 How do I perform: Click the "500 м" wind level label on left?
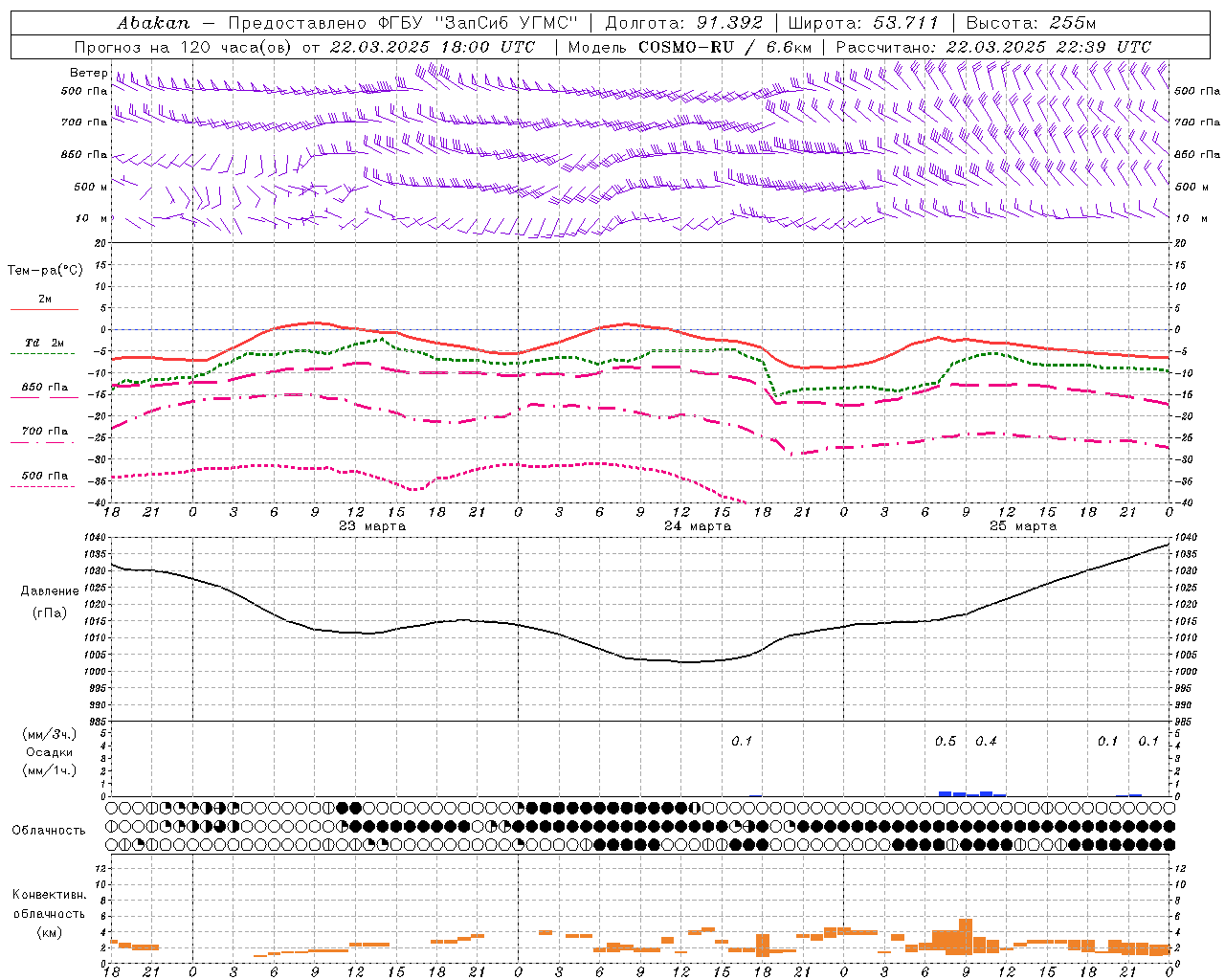pyautogui.click(x=91, y=187)
